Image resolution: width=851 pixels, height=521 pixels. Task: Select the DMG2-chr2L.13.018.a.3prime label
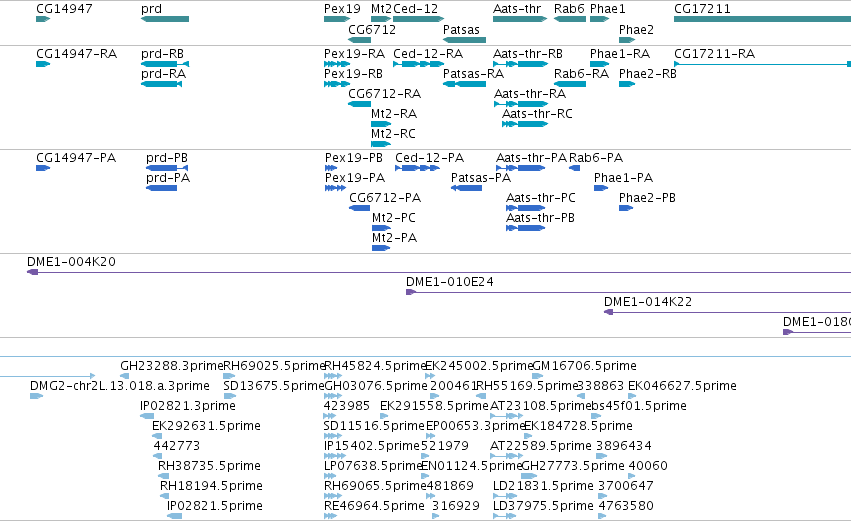coord(120,386)
